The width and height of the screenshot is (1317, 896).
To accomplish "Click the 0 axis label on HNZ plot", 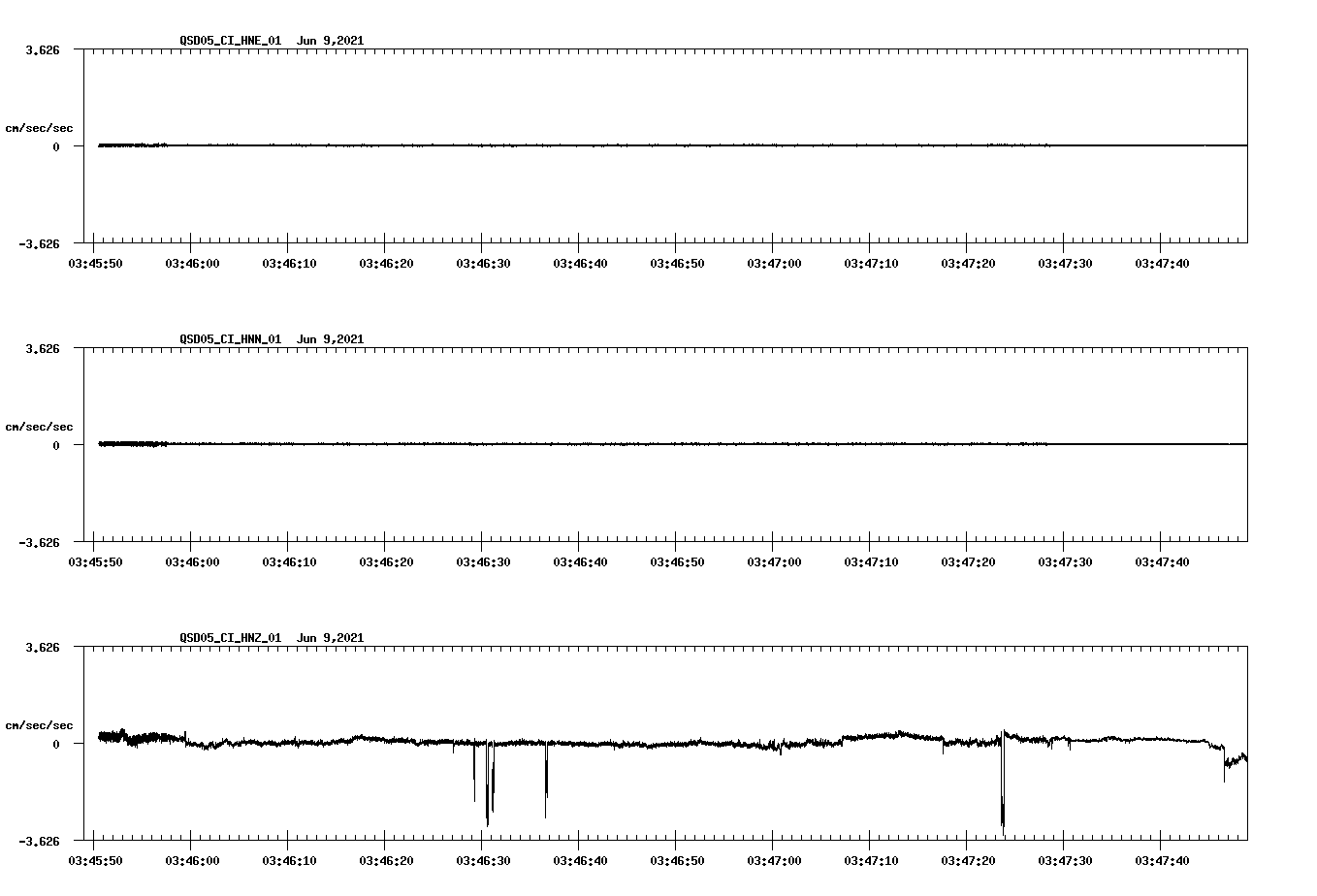I will (56, 744).
